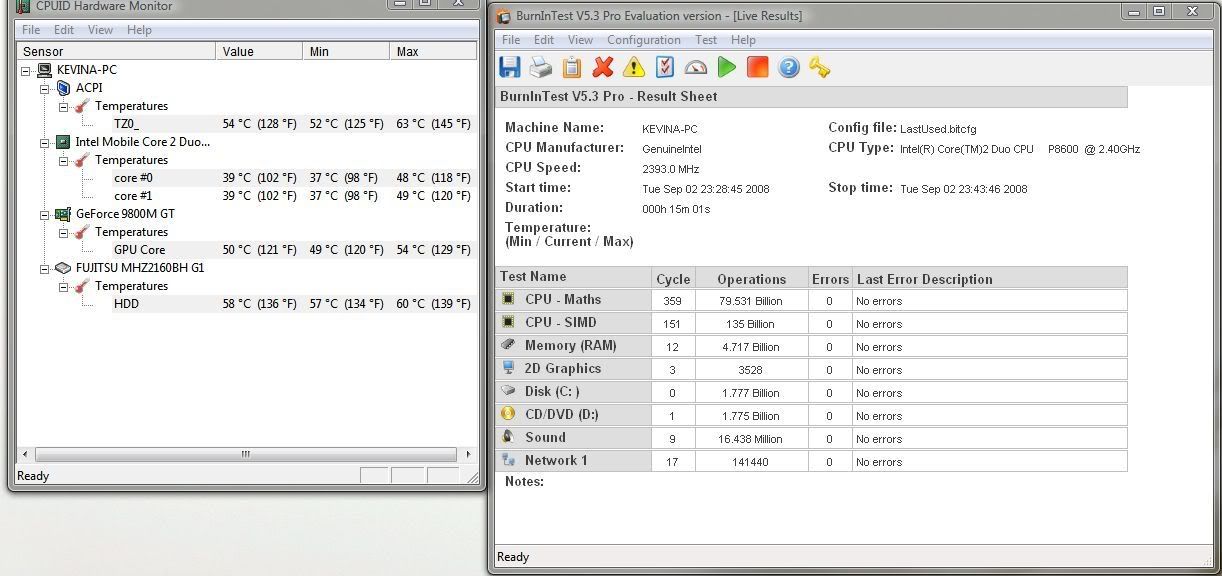1222x576 pixels.
Task: Click the Max column header in Hardware Monitor
Action: pyautogui.click(x=434, y=51)
